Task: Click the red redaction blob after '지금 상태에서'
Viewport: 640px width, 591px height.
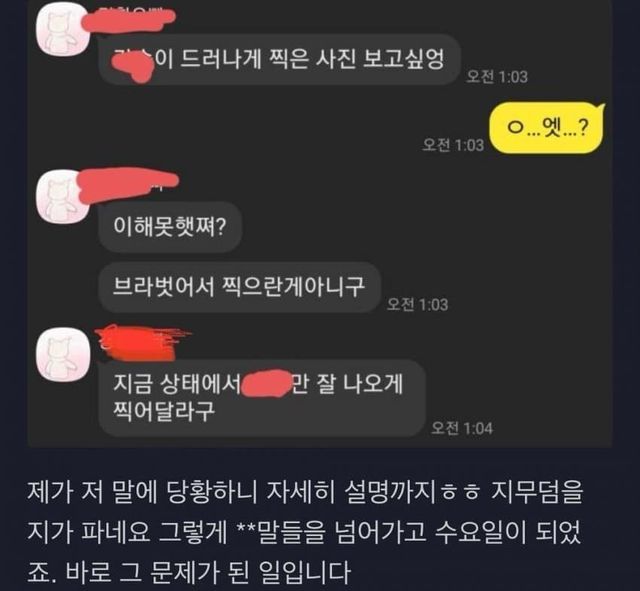Action: point(266,384)
